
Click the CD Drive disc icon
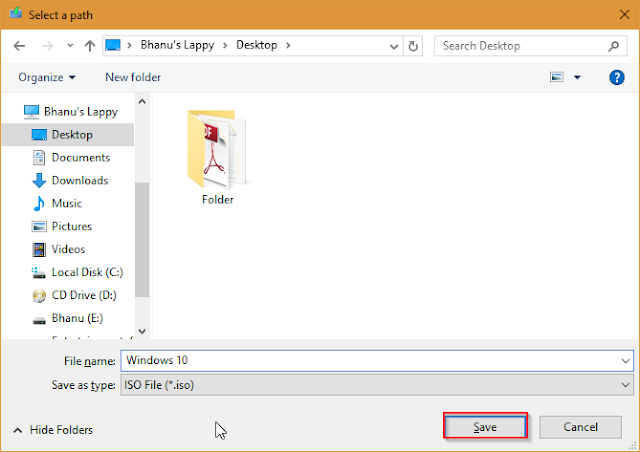39,295
